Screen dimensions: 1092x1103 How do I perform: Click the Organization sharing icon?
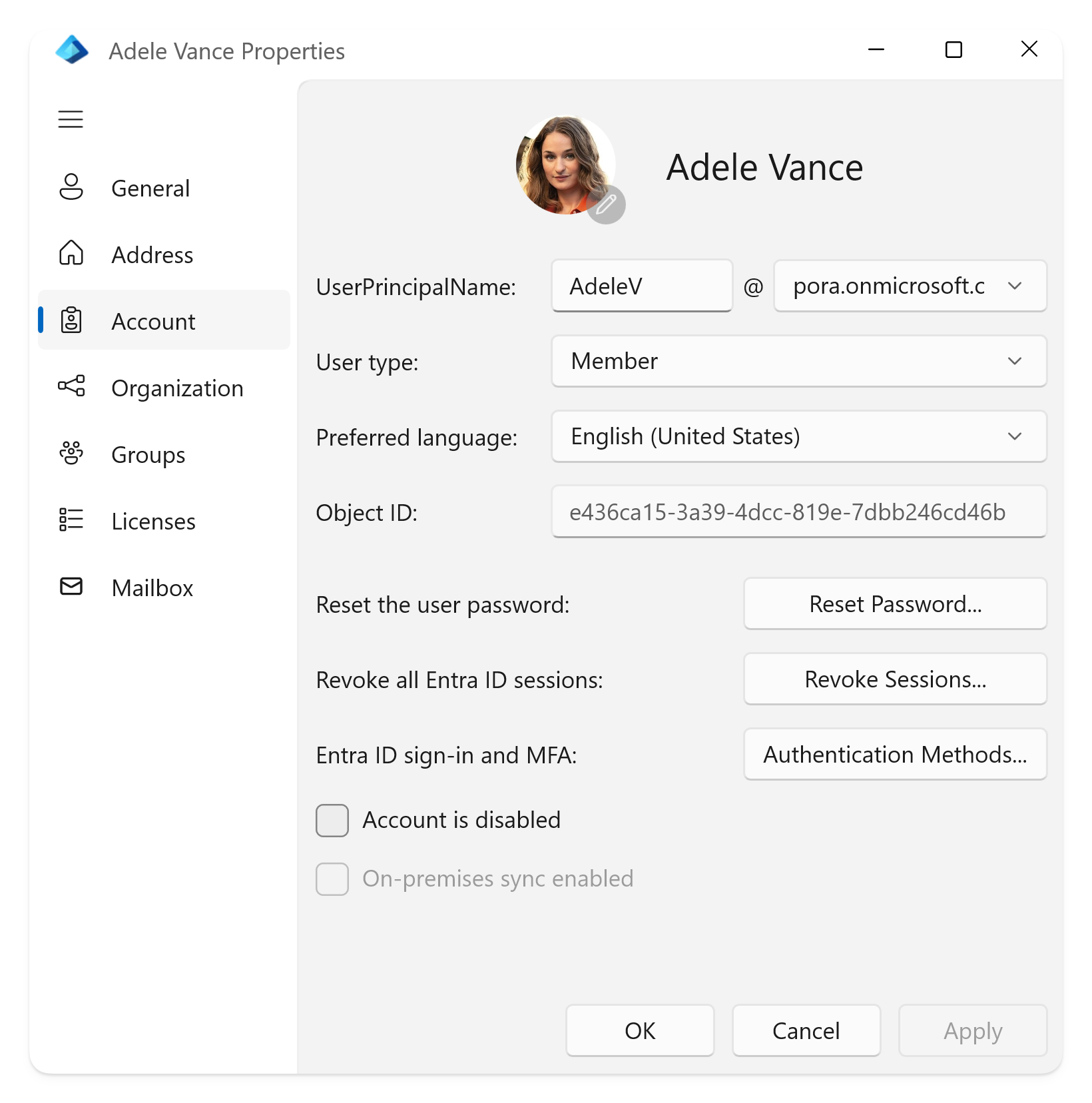click(x=71, y=387)
